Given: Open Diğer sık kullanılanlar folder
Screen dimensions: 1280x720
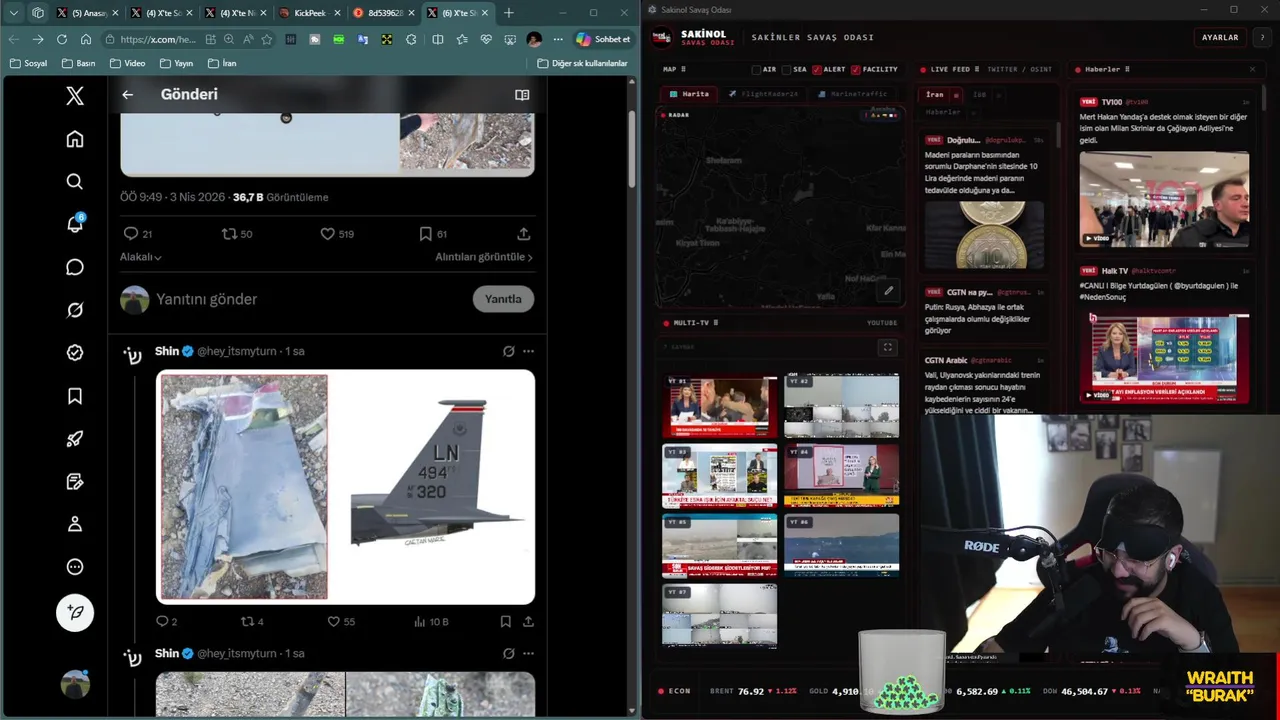Looking at the screenshot, I should click(x=582, y=63).
